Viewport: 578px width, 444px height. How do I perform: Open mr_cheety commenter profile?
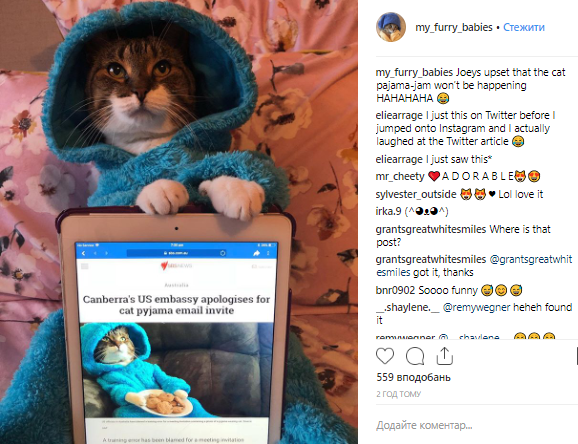[400, 177]
